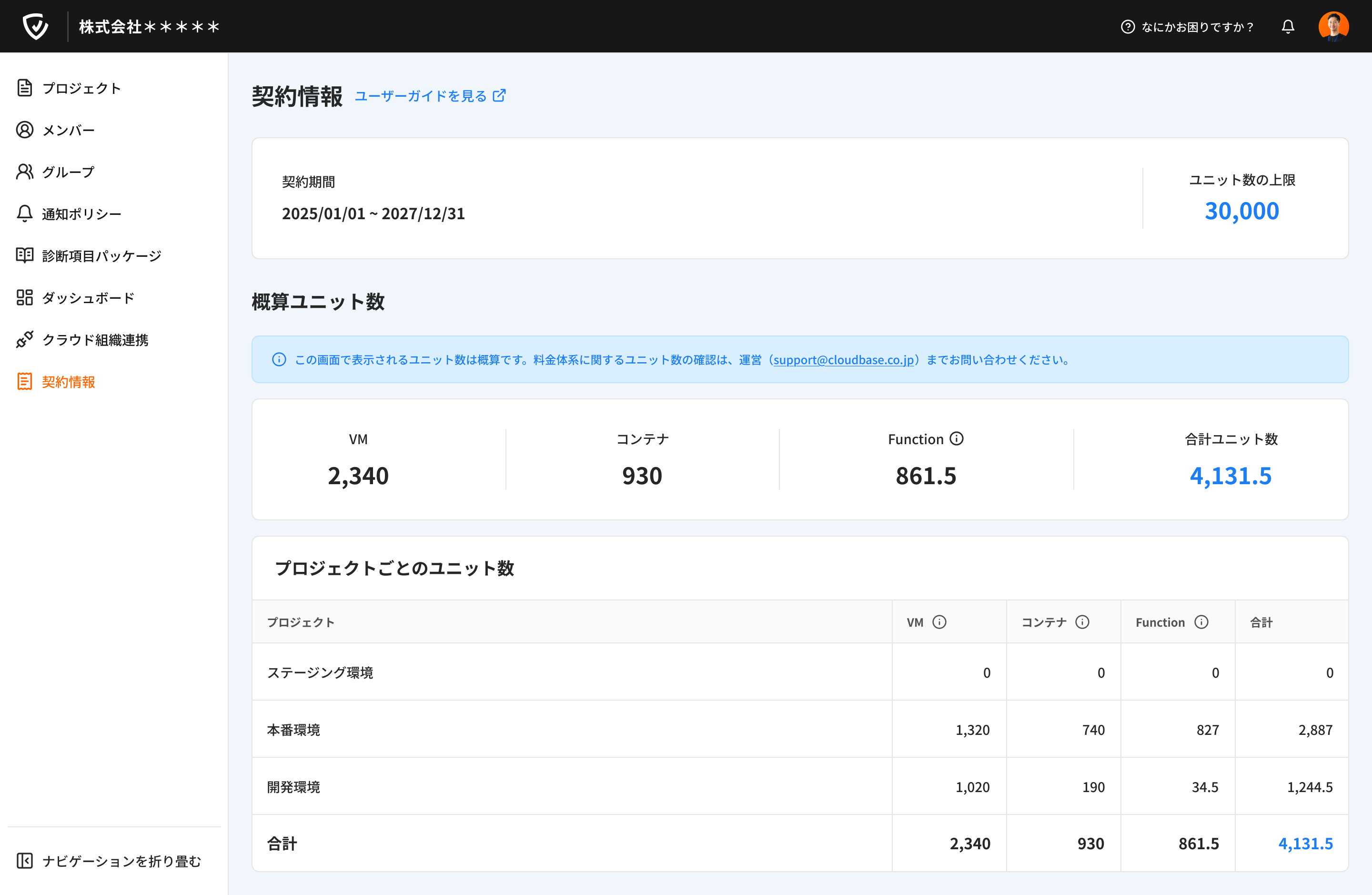
Task: Click the help circle icon by なにかお困りですか
Action: (1128, 27)
